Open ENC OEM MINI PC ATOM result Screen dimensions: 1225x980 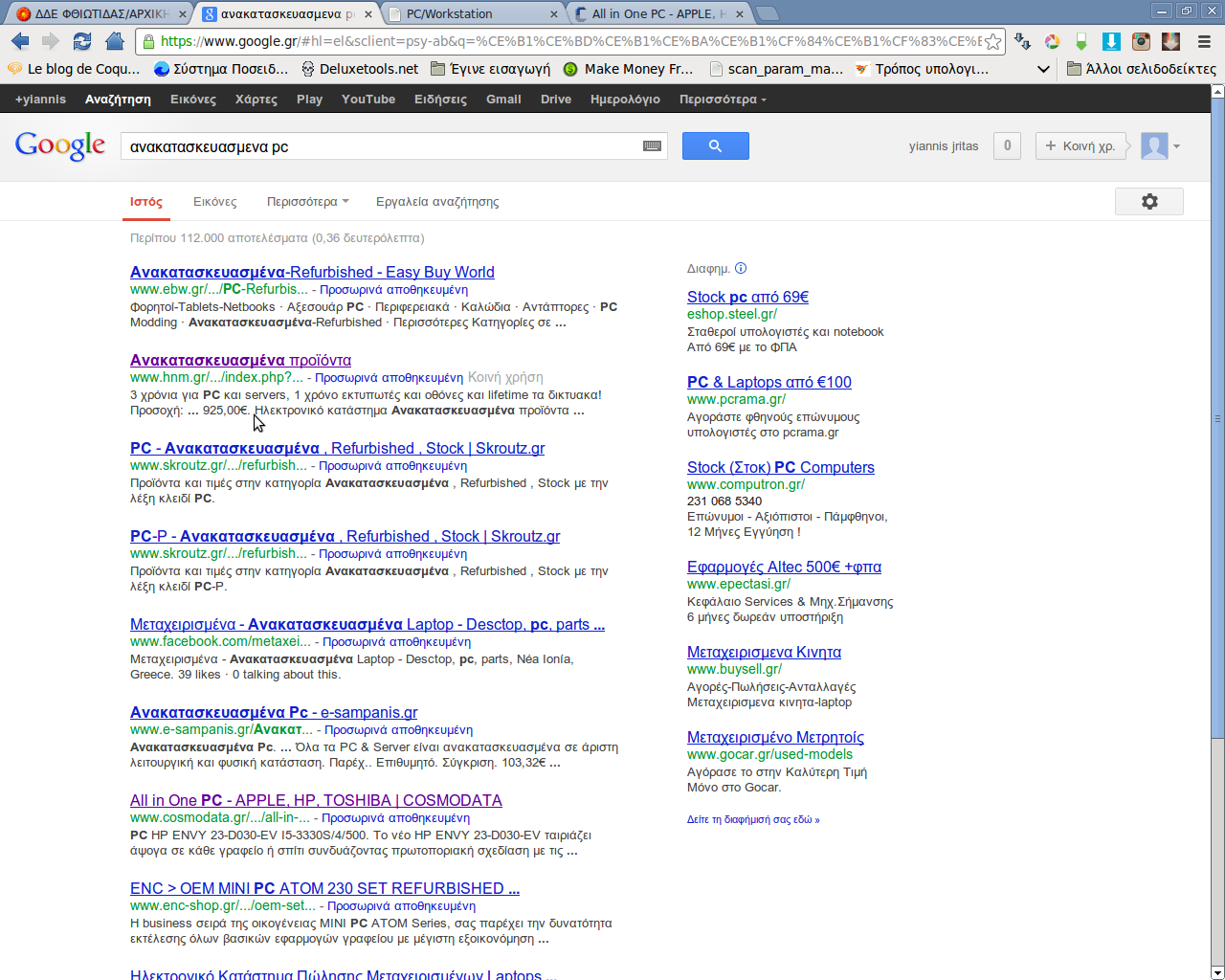pyautogui.click(x=324, y=888)
